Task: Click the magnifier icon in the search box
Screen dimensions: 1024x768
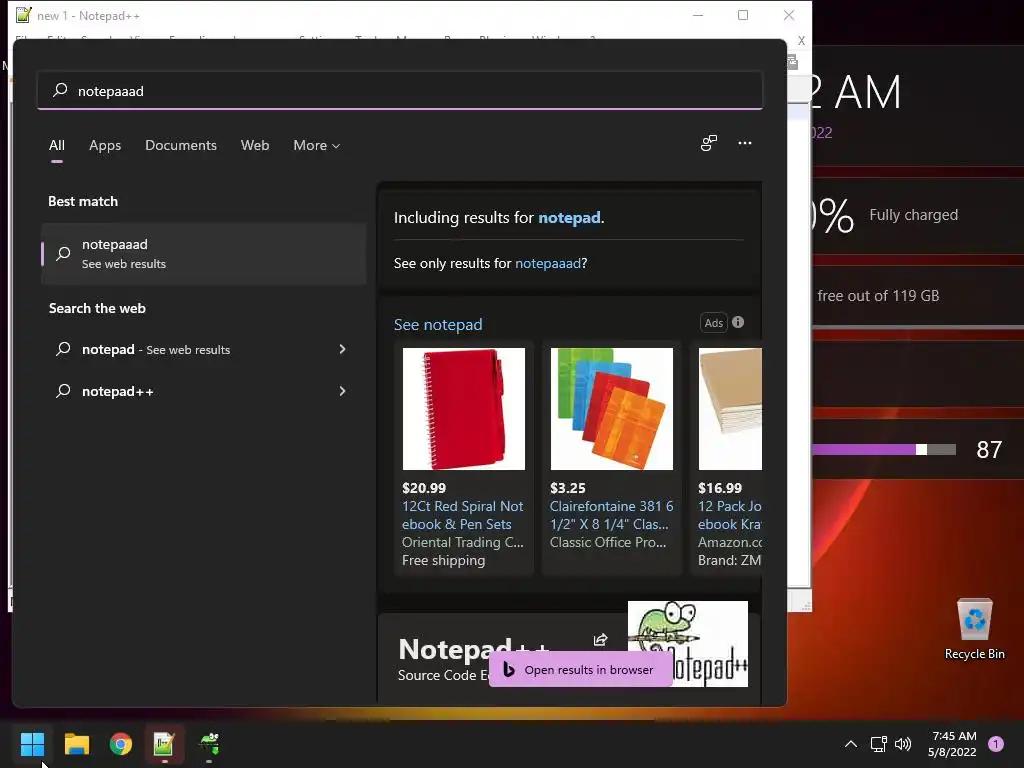Action: [x=60, y=90]
